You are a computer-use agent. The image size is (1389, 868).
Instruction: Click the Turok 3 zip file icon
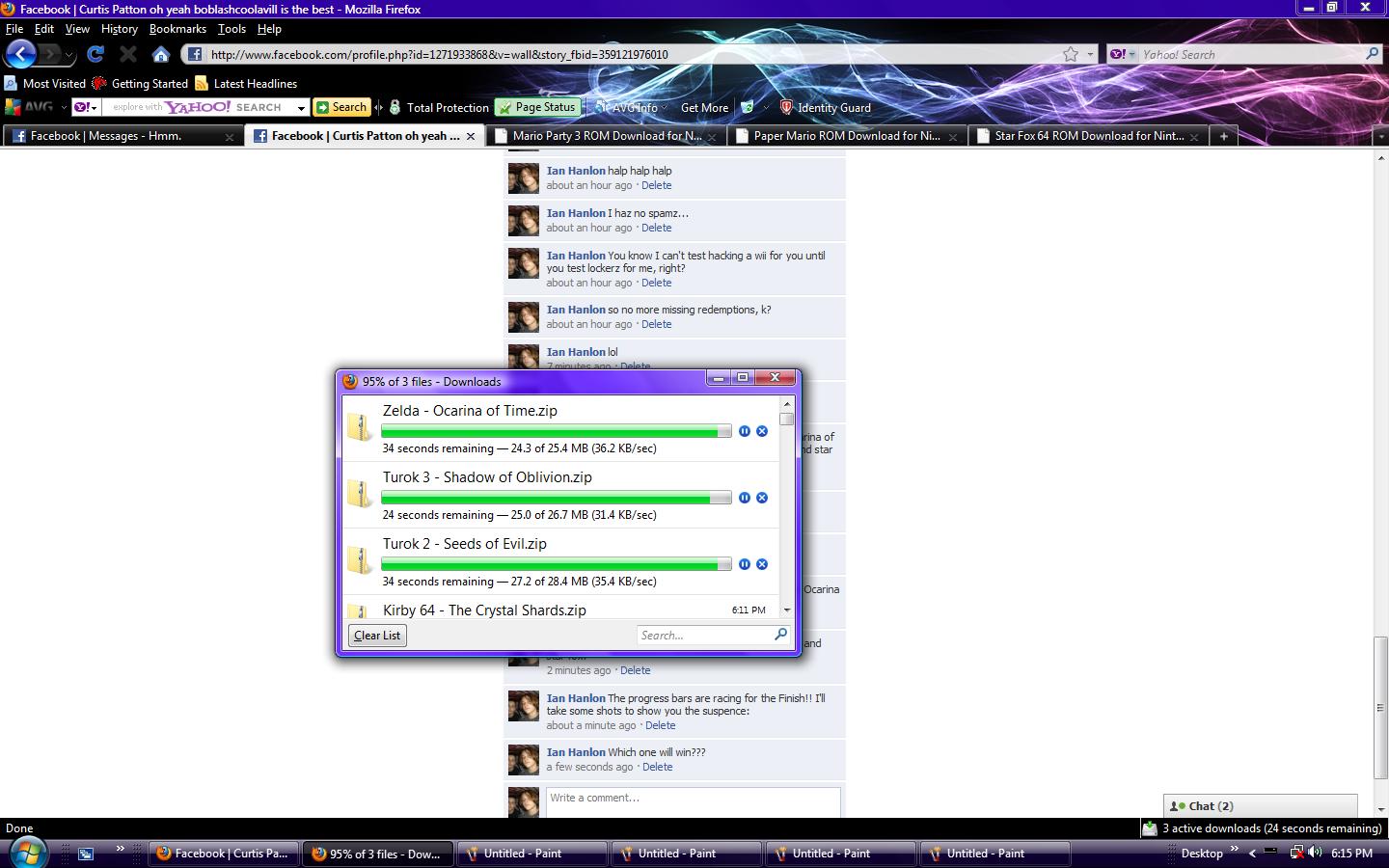(x=360, y=494)
